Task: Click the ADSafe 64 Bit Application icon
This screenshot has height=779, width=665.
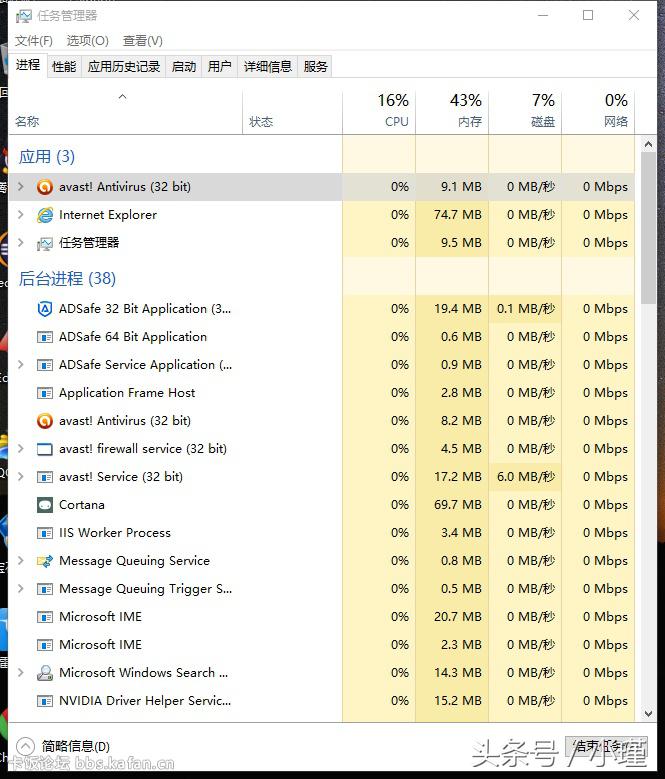Action: click(x=45, y=337)
